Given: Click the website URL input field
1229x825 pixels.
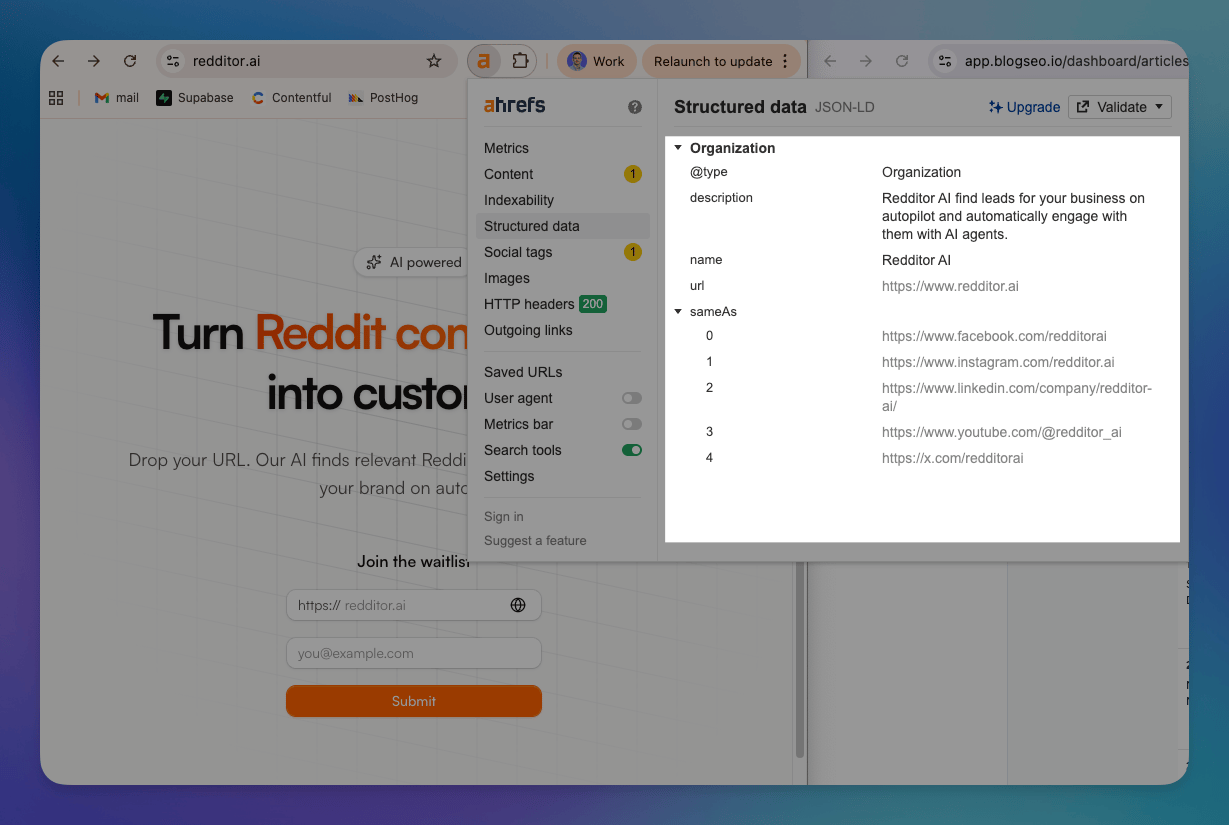Looking at the screenshot, I should [x=414, y=605].
